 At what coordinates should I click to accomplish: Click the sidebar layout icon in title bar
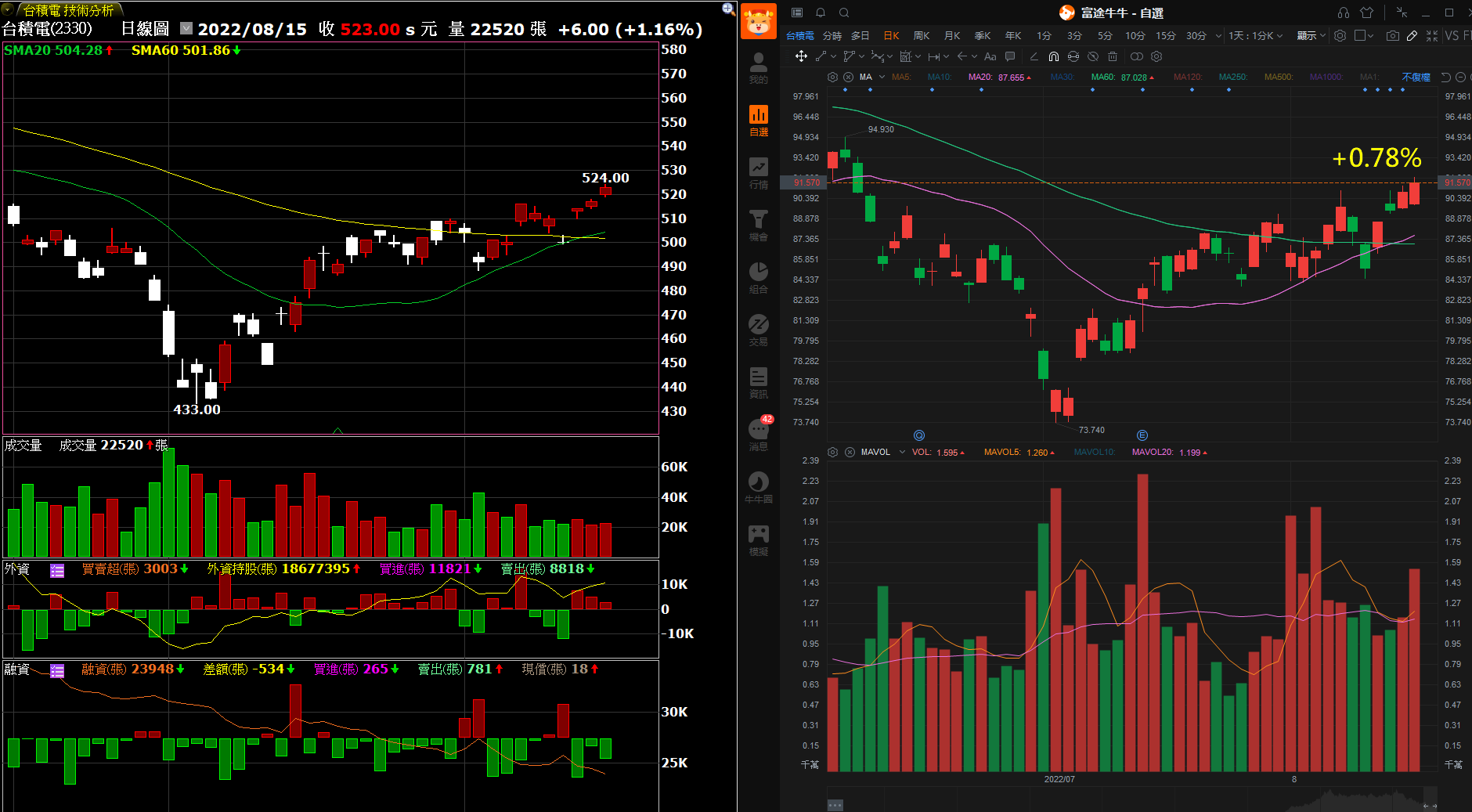[797, 13]
